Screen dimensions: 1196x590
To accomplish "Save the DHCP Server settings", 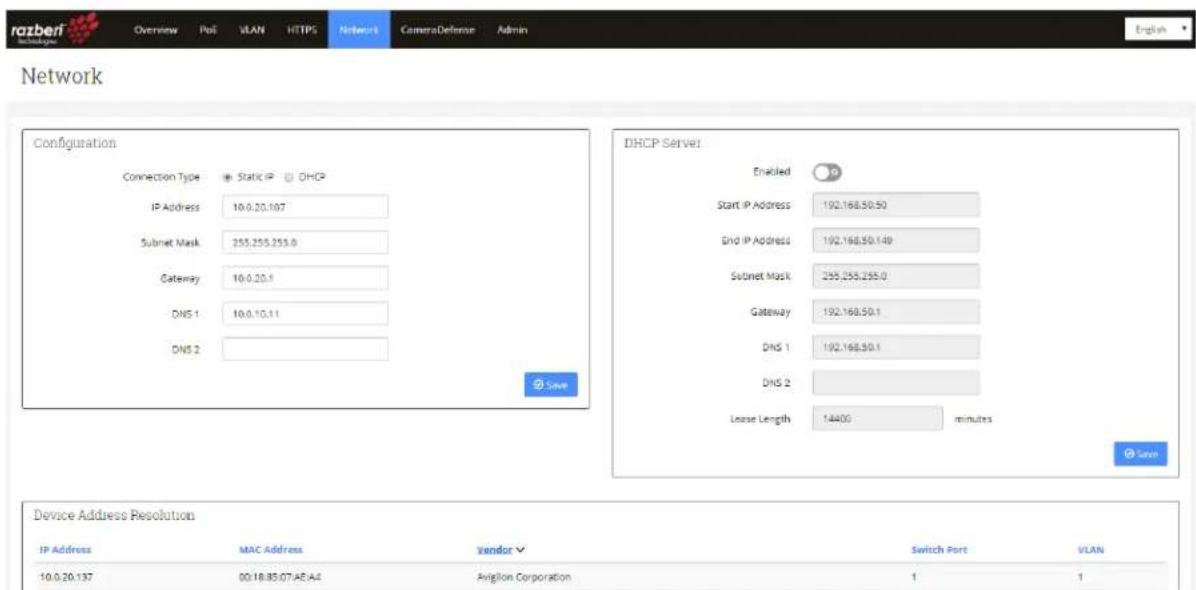I will pos(1140,454).
